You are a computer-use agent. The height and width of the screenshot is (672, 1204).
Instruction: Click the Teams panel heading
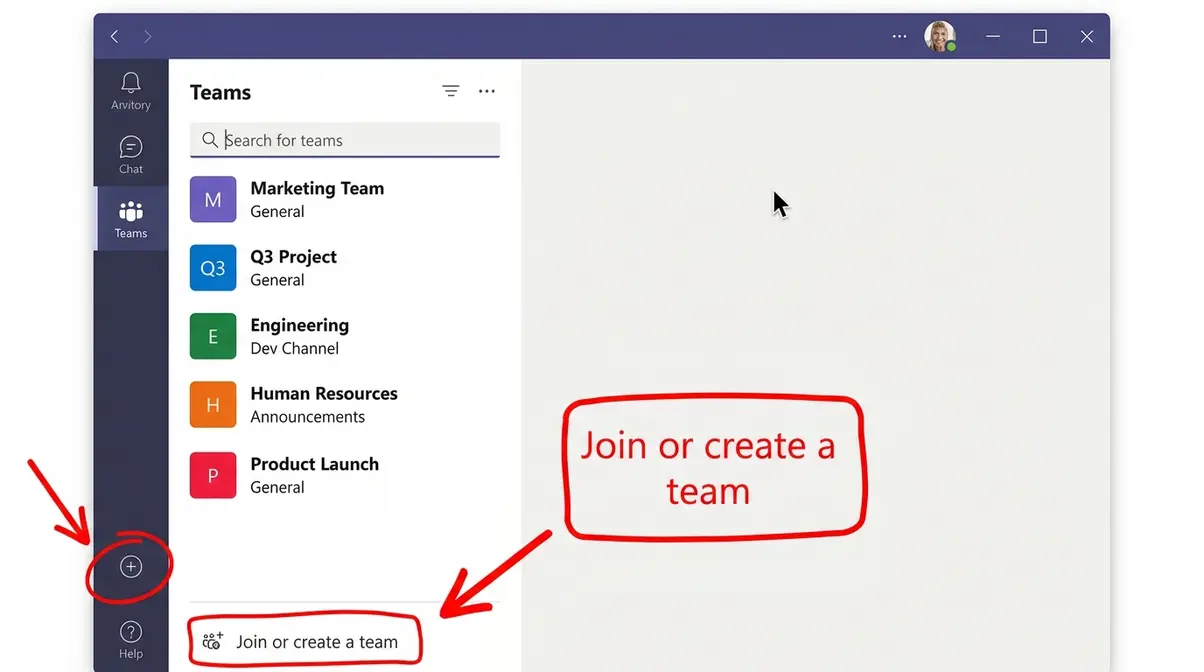point(220,92)
